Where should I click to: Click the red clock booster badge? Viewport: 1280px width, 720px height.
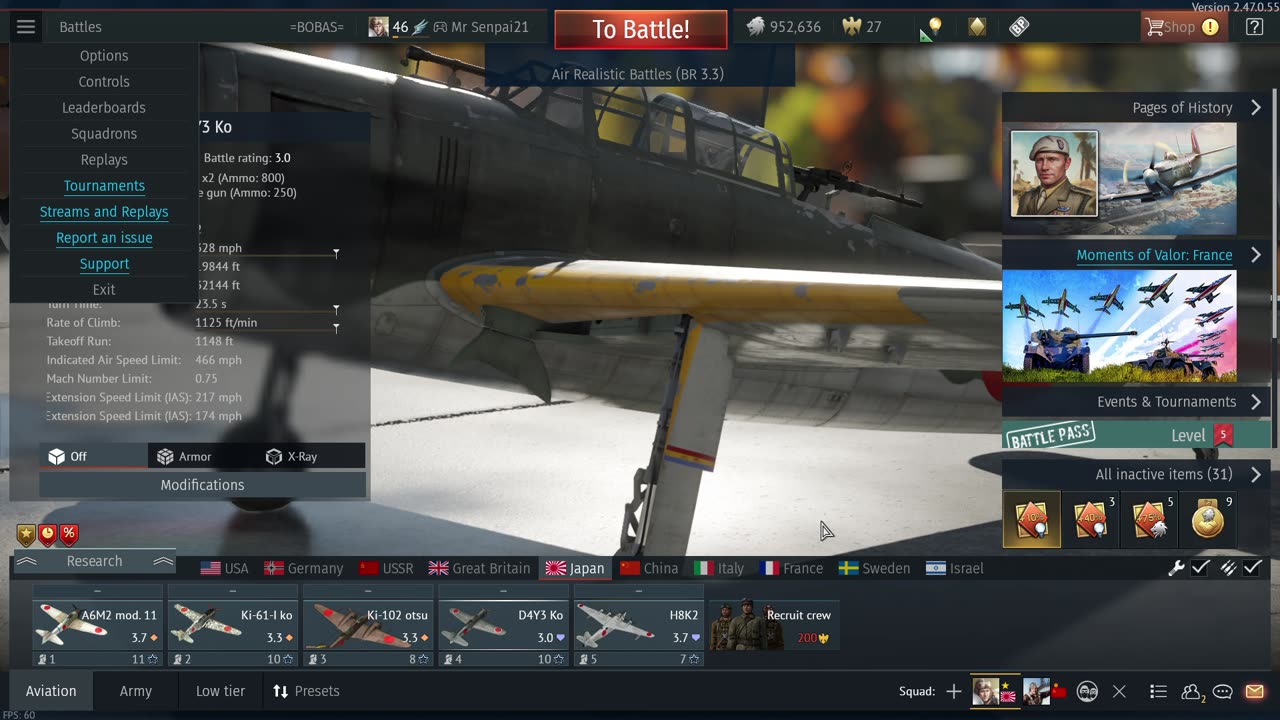[x=47, y=534]
